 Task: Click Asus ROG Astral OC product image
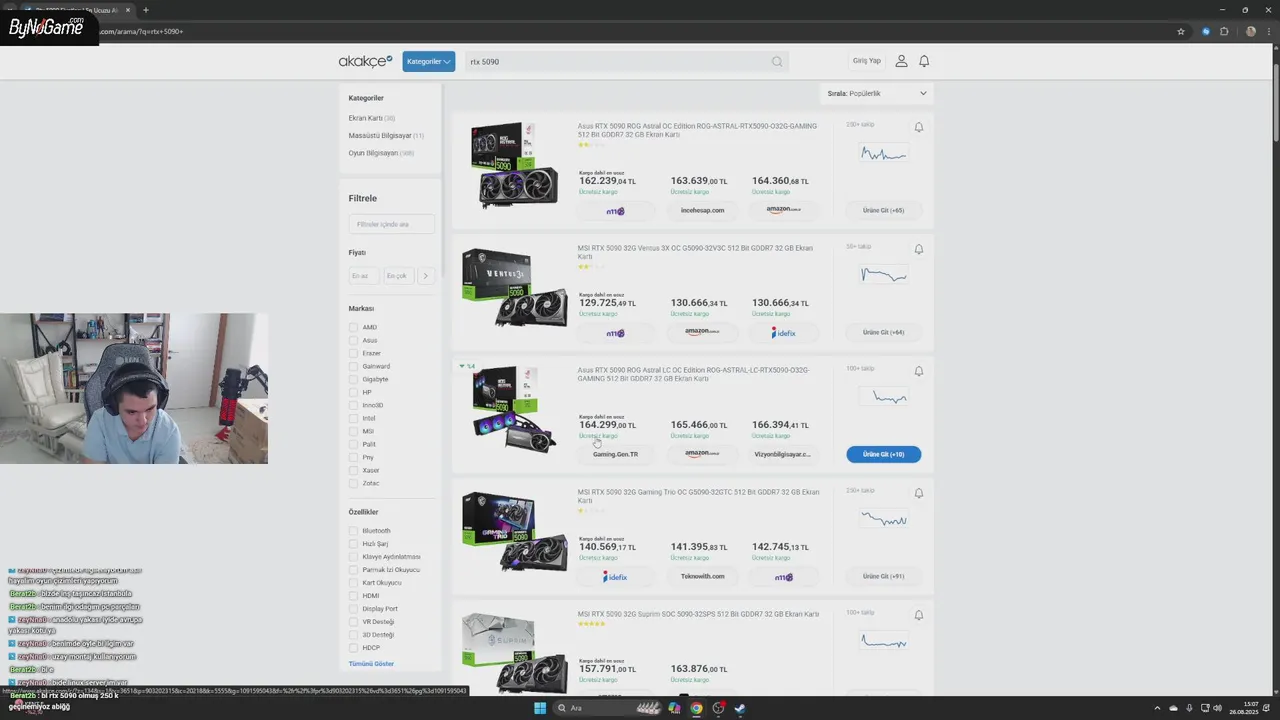click(514, 165)
